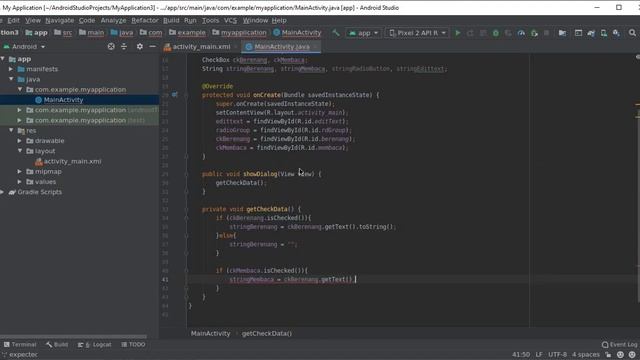Click MainActivity breadcrumb in navigation bar
Viewport: 640px width, 360px height.
[297, 33]
